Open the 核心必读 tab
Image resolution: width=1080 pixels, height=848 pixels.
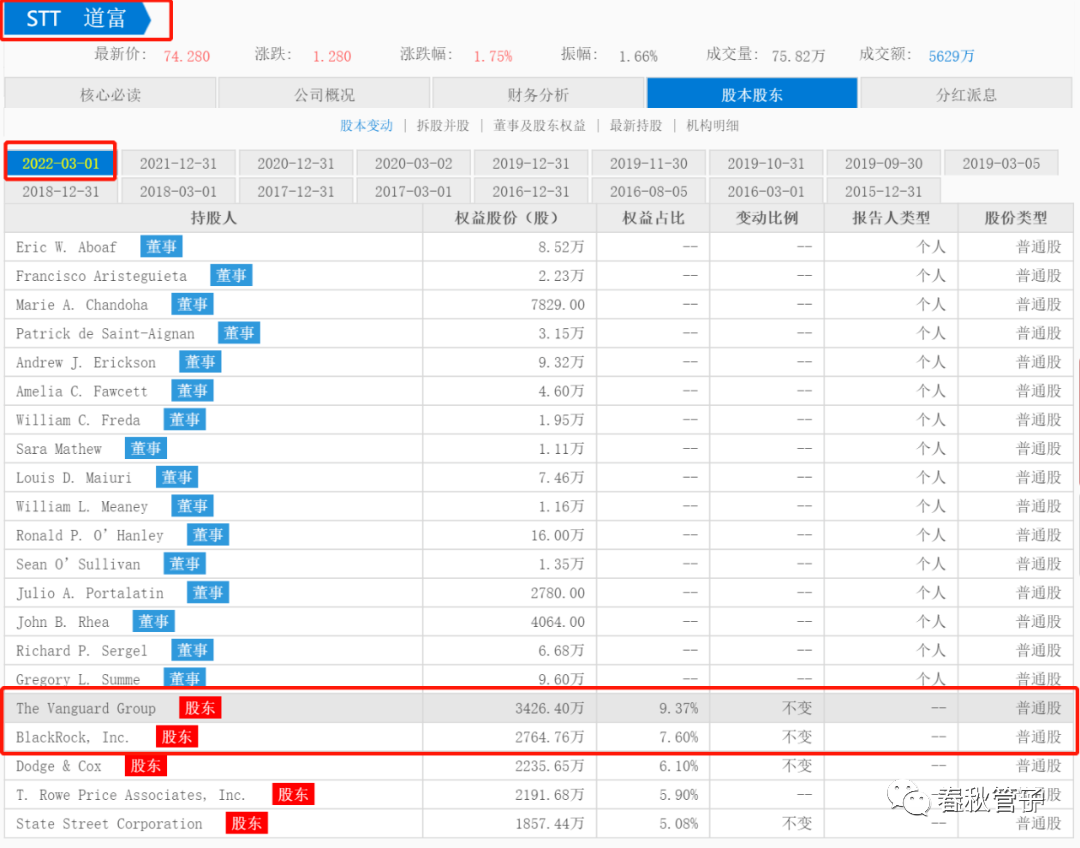pyautogui.click(x=110, y=94)
